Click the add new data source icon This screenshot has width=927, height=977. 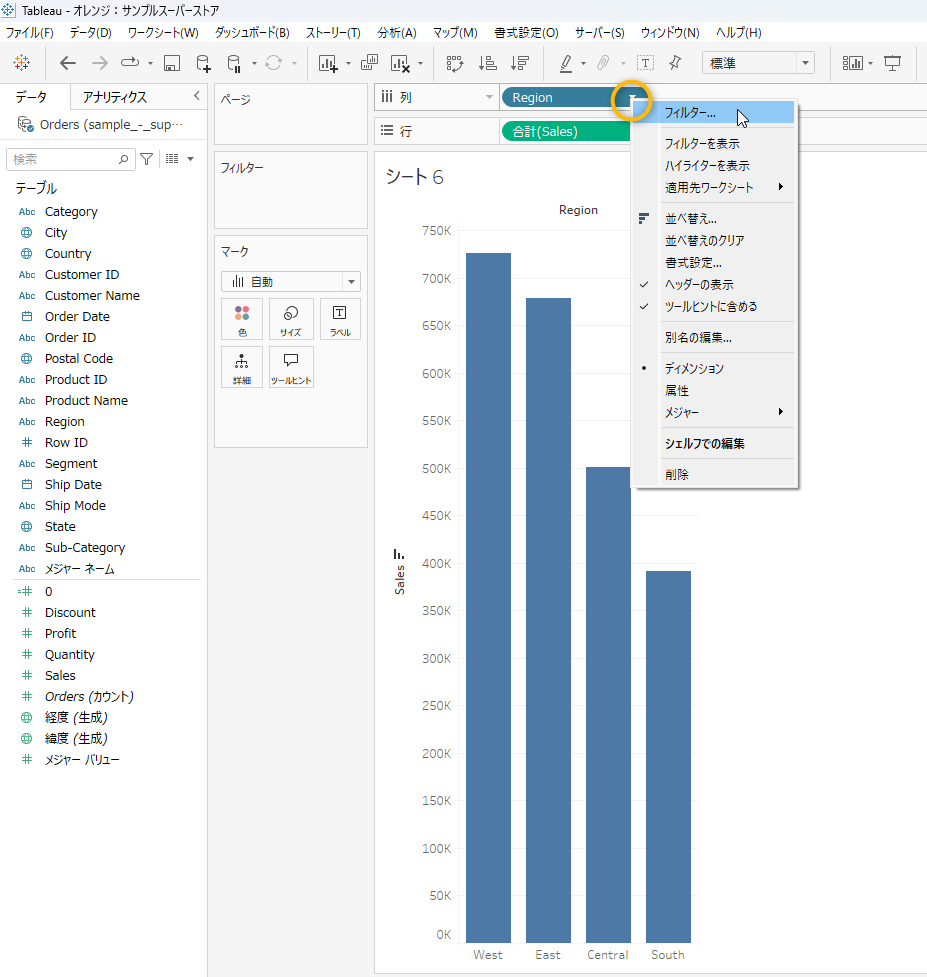coord(203,63)
